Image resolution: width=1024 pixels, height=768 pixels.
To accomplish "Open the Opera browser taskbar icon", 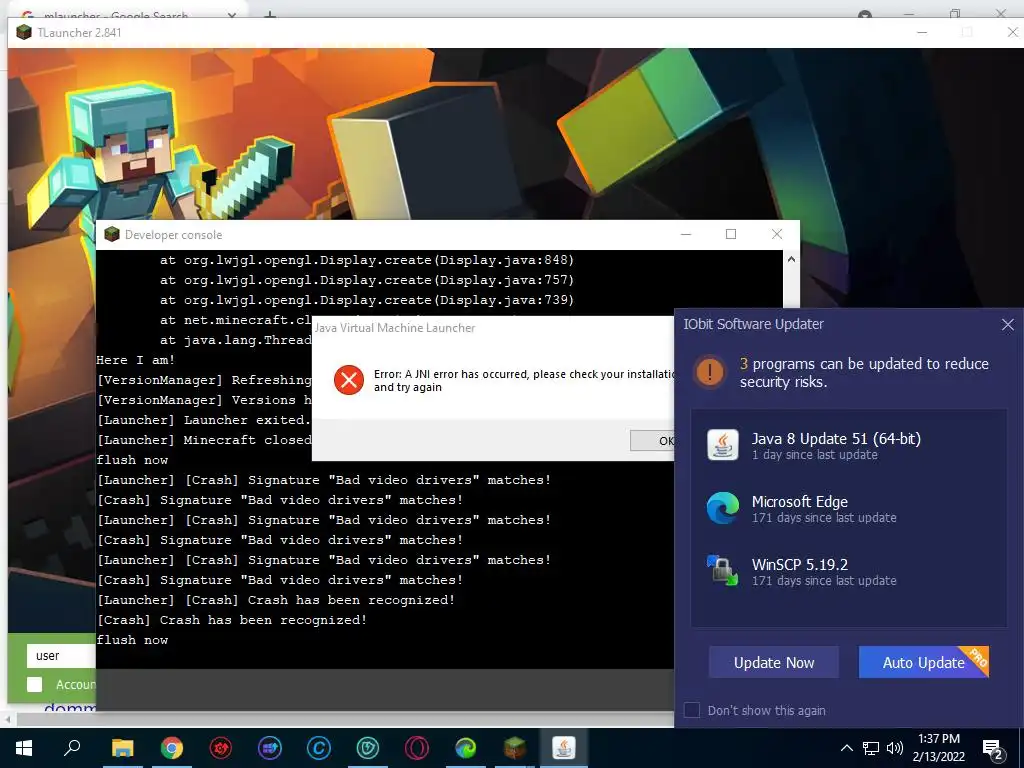I will click(x=417, y=748).
